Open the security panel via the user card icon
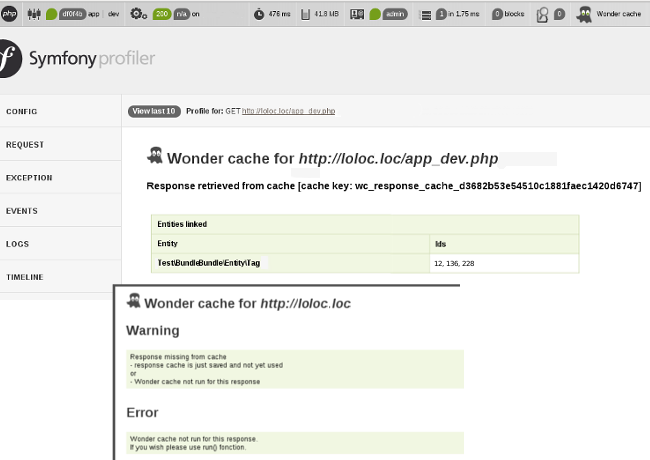This screenshot has width=650, height=460. click(357, 14)
